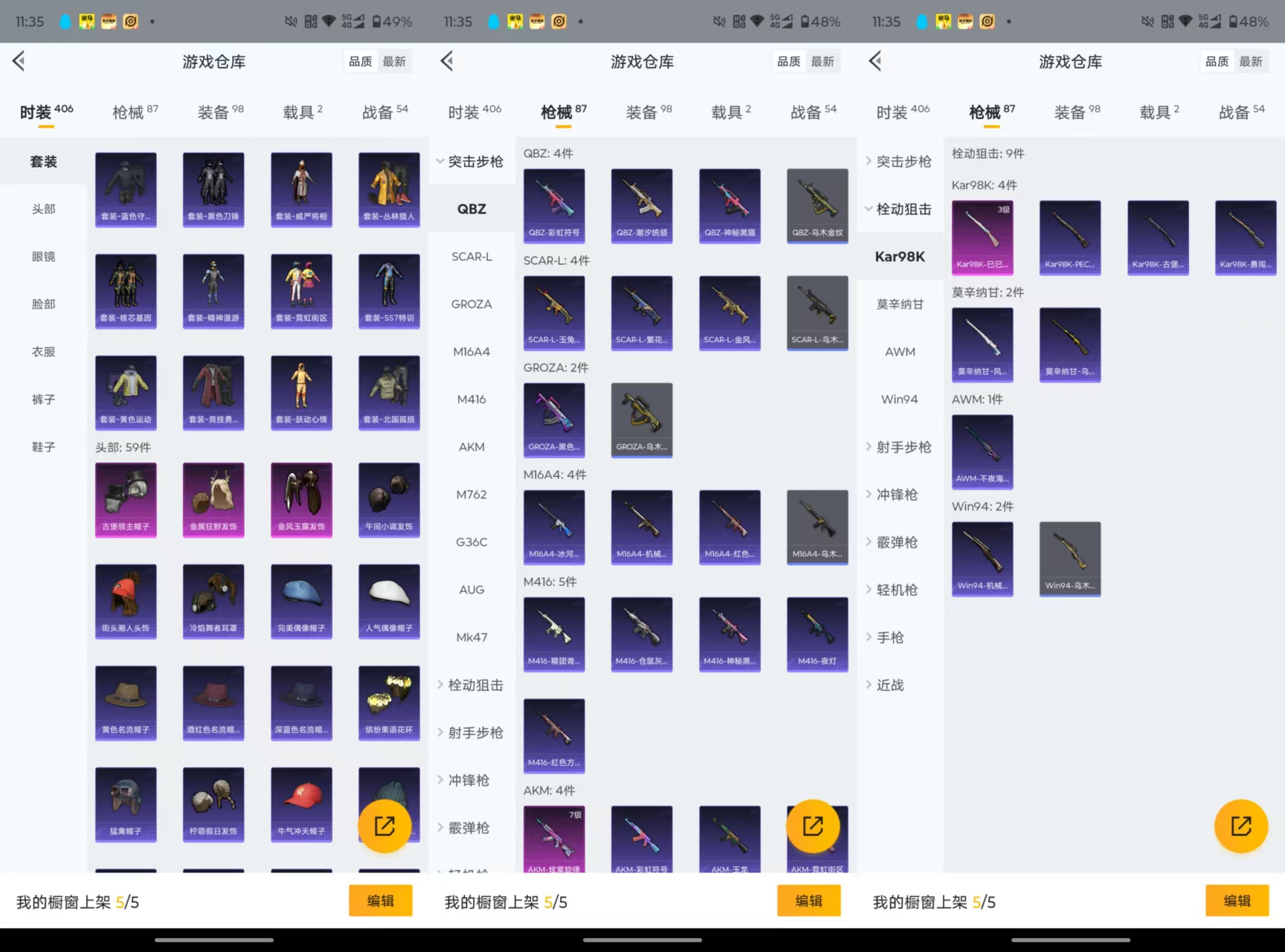
Task: Jump to 头部 in the fashion sidebar
Action: tap(43, 209)
